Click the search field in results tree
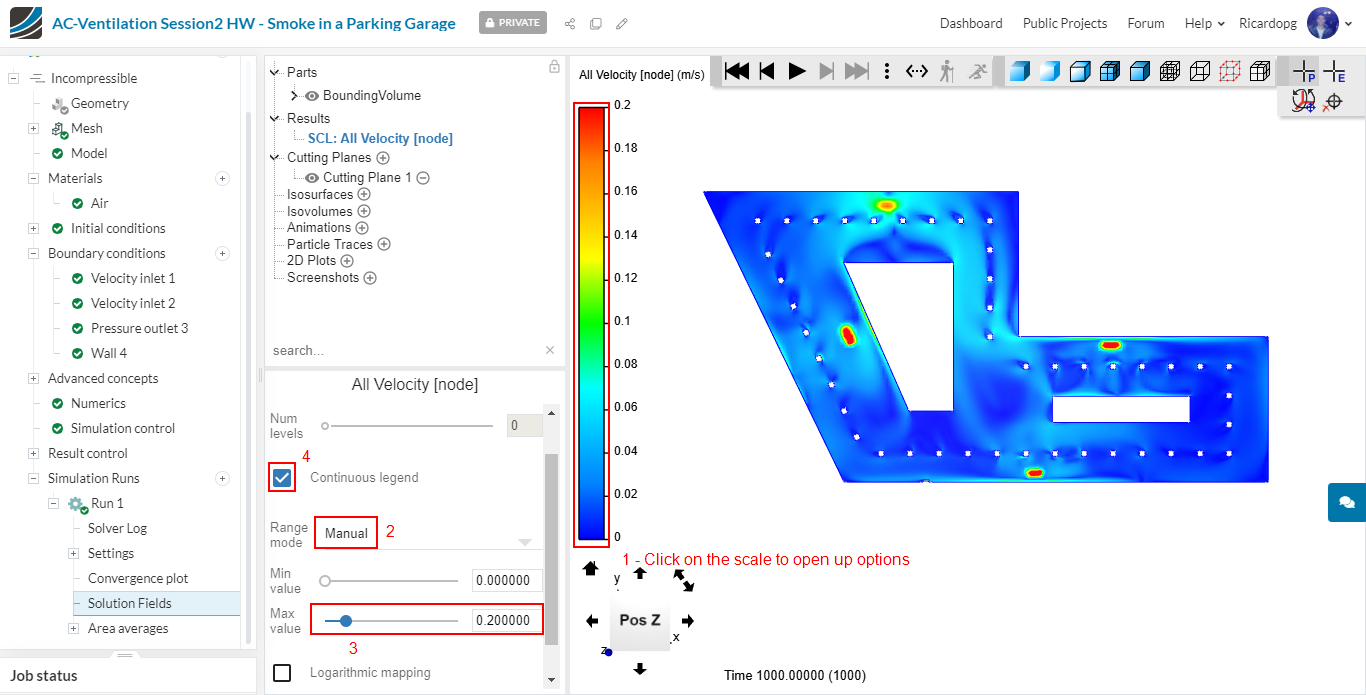The height and width of the screenshot is (695, 1366). click(405, 351)
